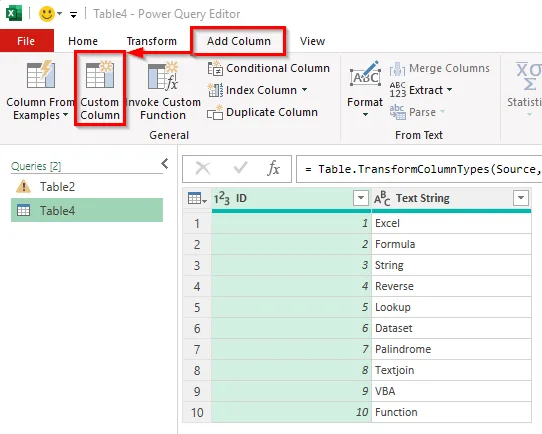542x434 pixels.
Task: Click the Excel application icon
Action: (14, 13)
